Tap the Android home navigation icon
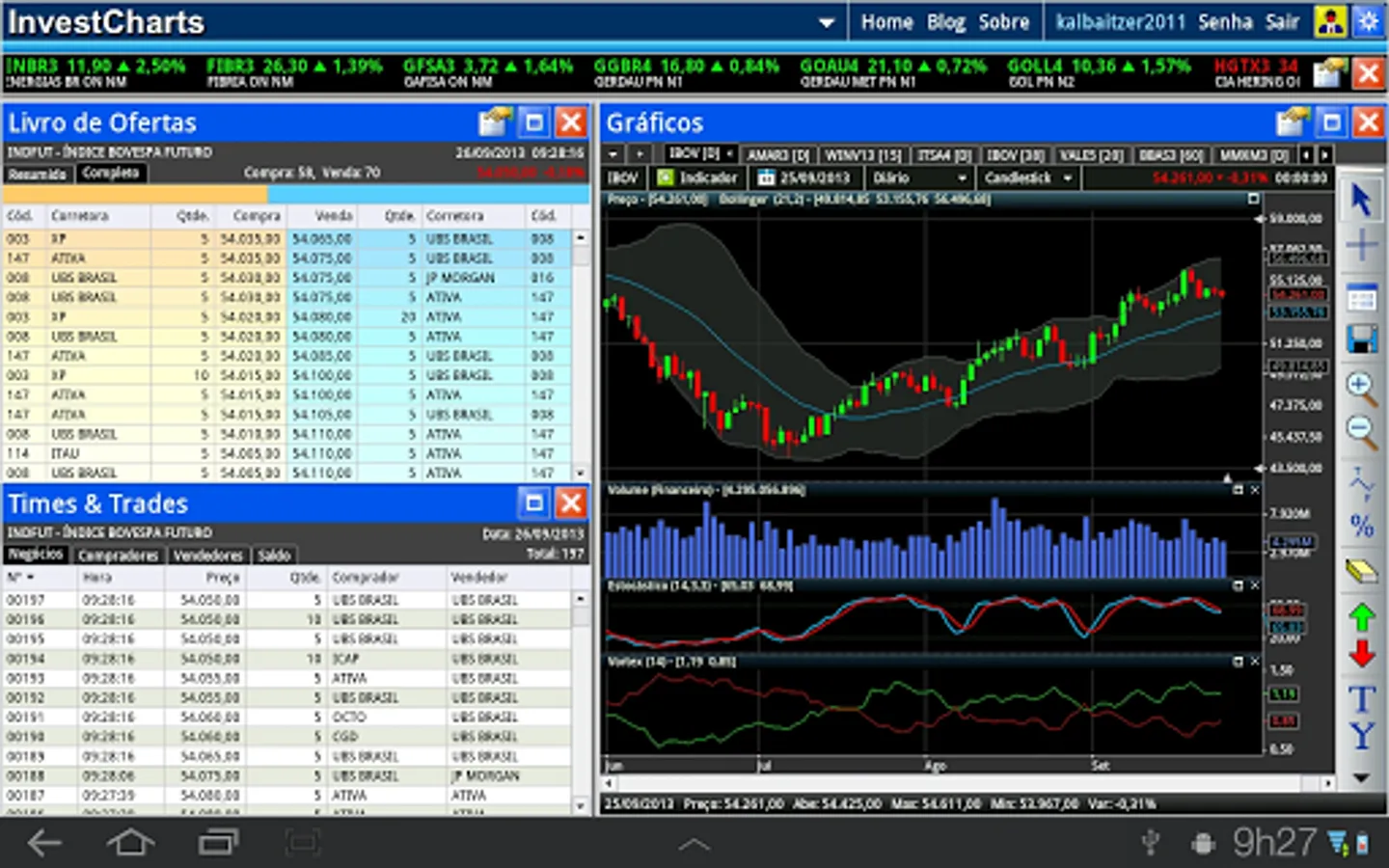This screenshot has width=1389, height=868. tap(130, 843)
